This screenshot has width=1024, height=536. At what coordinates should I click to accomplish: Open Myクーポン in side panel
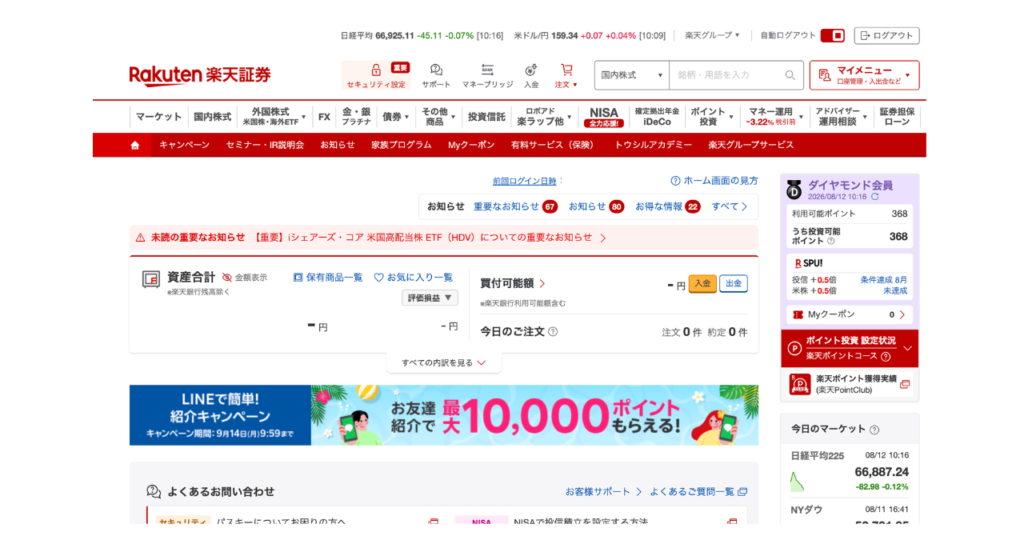pos(849,315)
